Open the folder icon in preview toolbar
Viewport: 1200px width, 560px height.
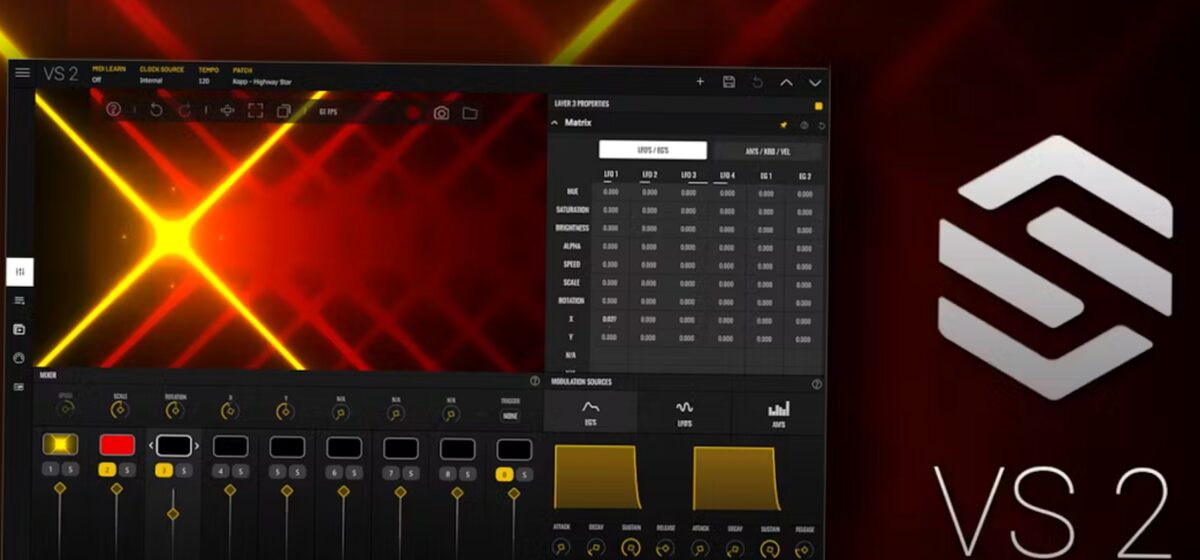[470, 113]
